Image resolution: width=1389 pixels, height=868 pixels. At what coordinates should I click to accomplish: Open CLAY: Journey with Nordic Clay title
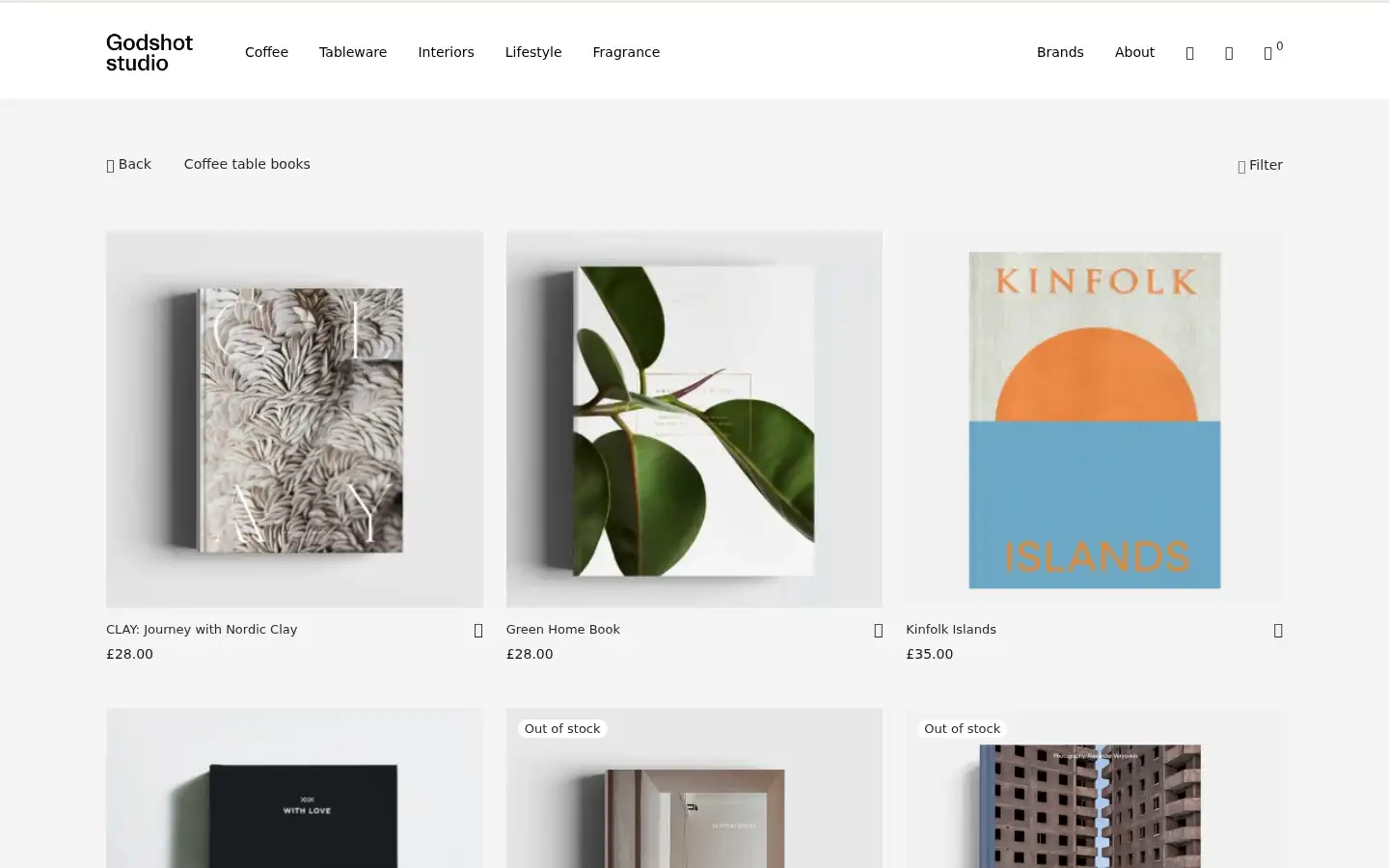[202, 629]
